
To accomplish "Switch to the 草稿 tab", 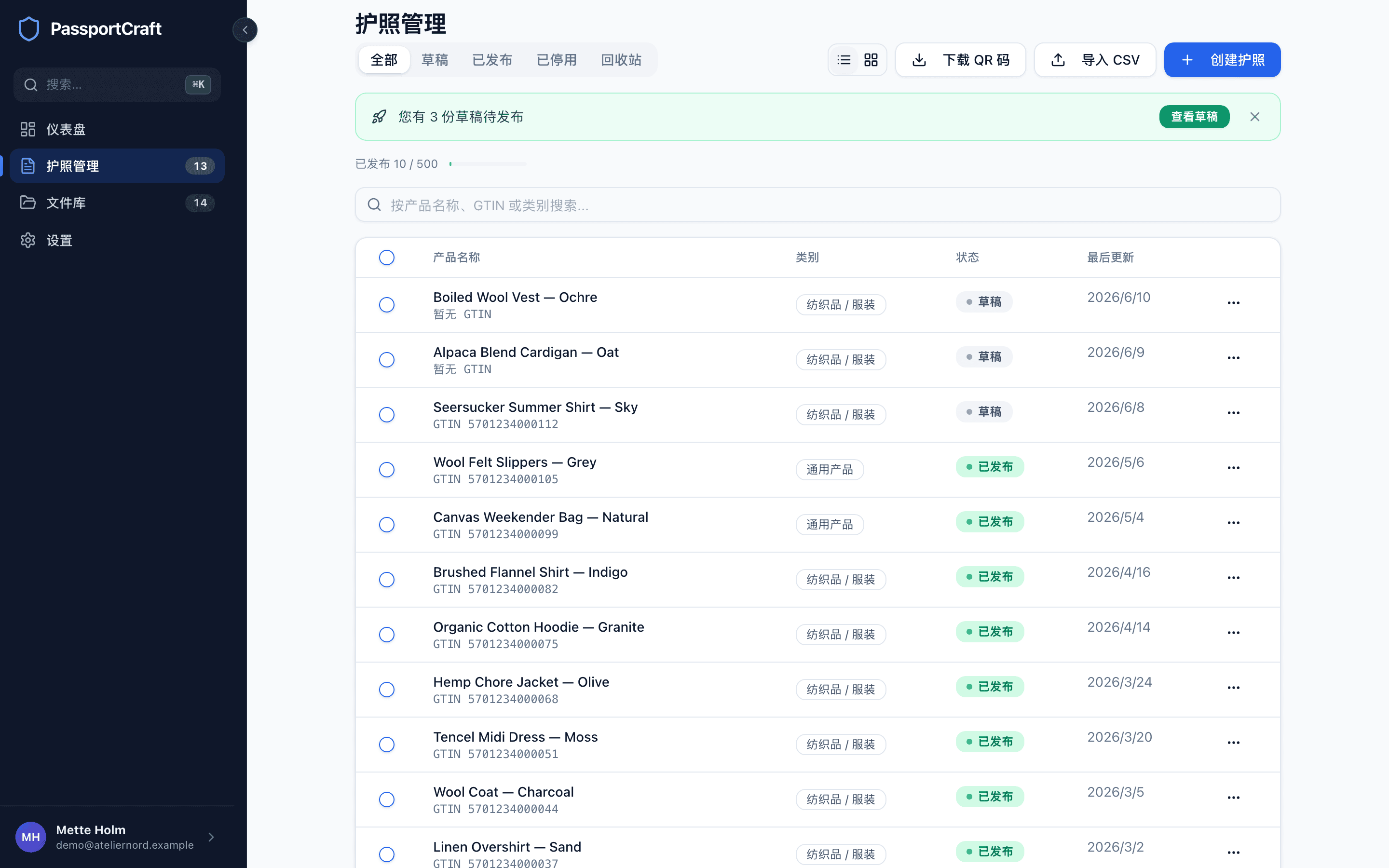I will point(435,60).
